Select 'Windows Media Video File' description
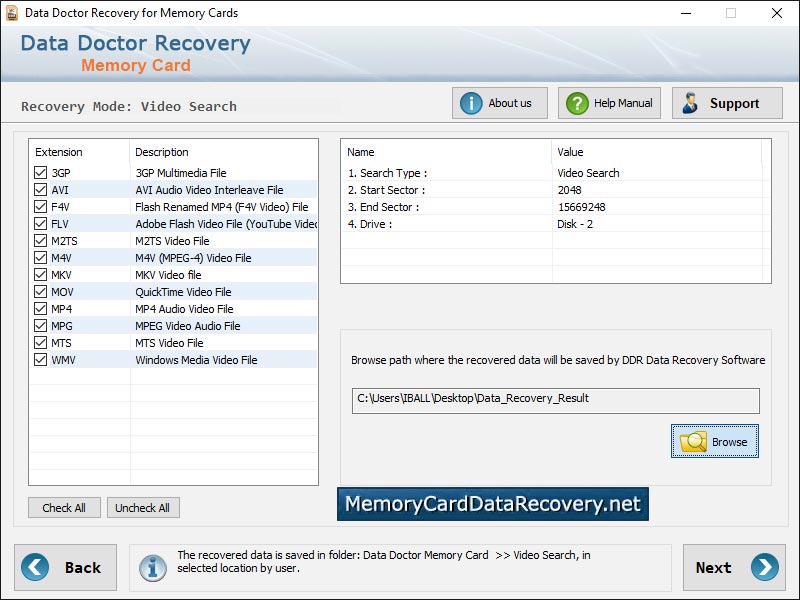 click(x=196, y=360)
